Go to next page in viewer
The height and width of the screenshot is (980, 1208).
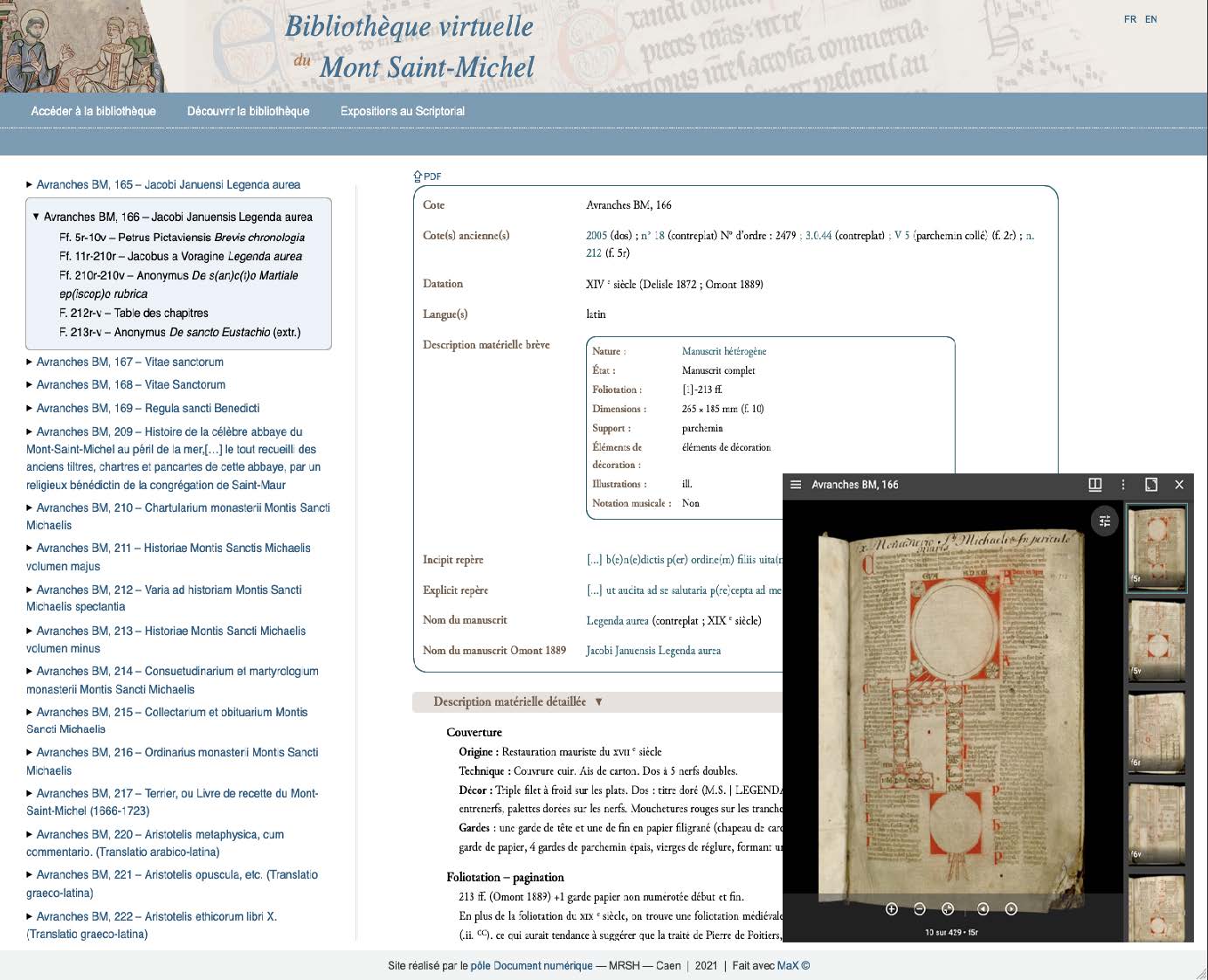pos(1011,909)
